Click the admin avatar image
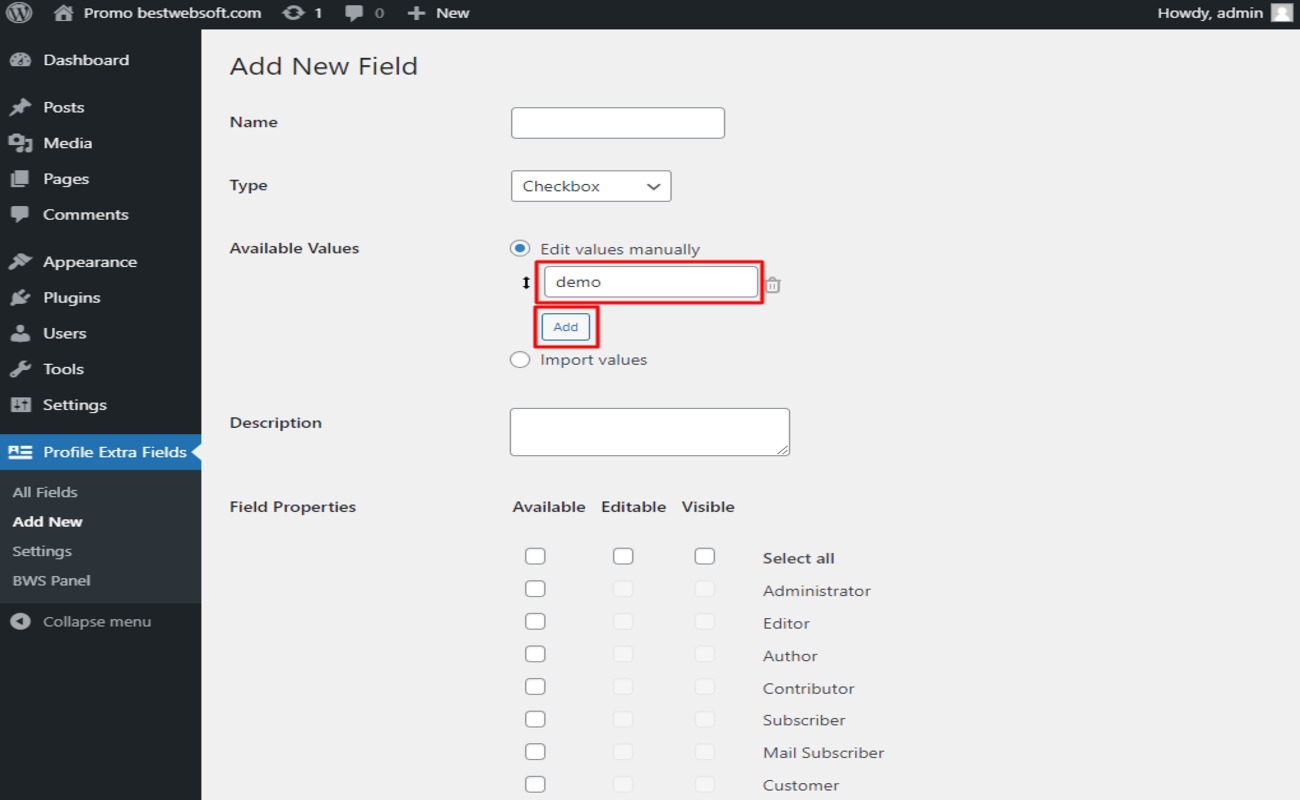1300x800 pixels. 1281,13
